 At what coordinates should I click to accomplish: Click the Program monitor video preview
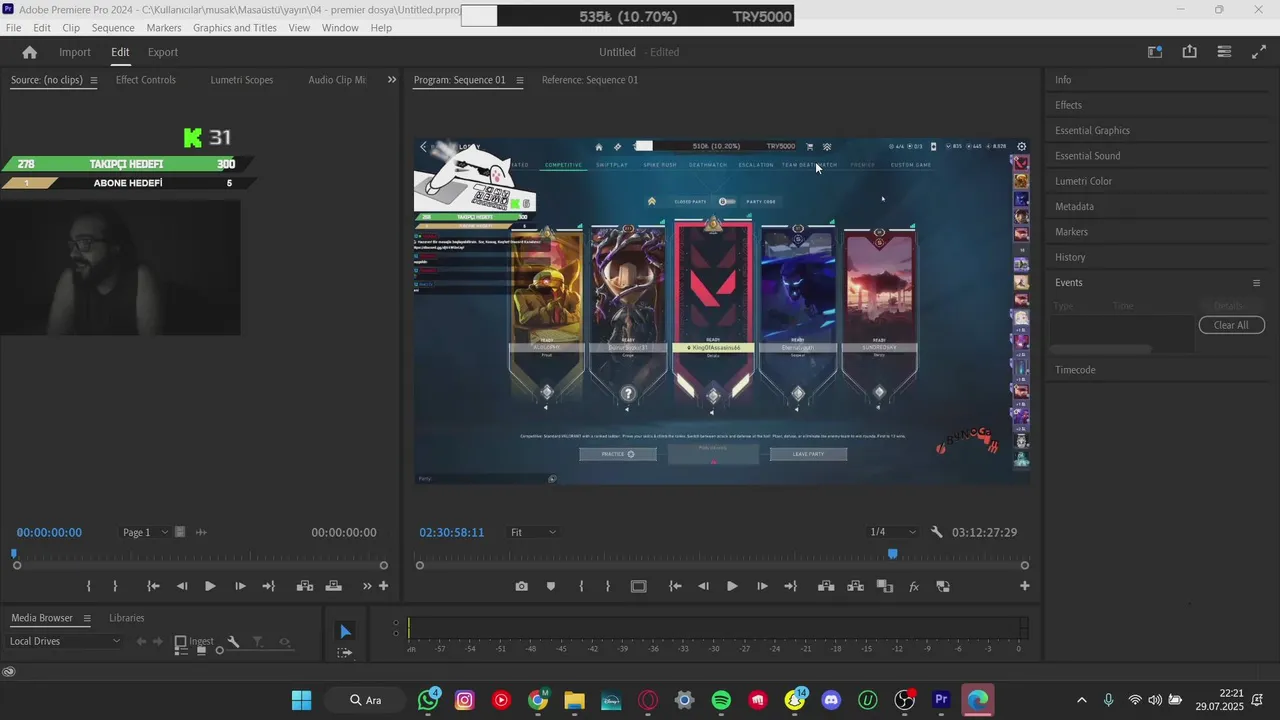721,311
